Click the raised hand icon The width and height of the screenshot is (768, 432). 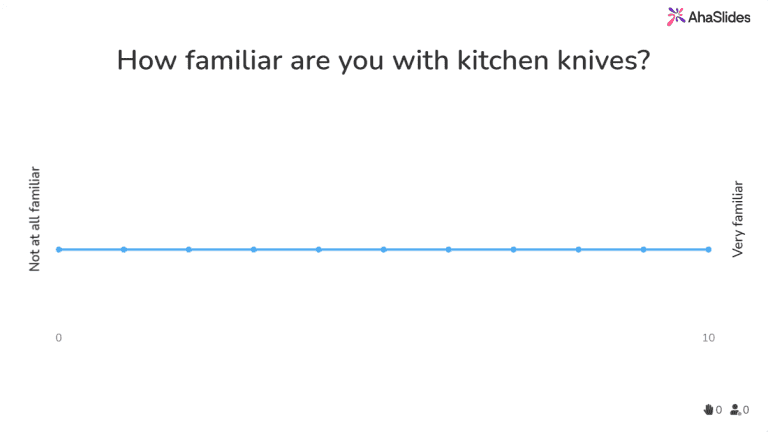709,409
